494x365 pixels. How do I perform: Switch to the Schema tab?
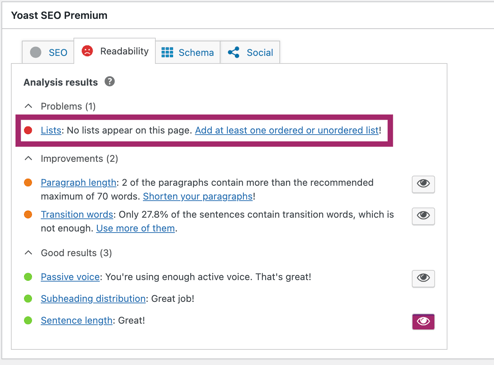(x=188, y=52)
